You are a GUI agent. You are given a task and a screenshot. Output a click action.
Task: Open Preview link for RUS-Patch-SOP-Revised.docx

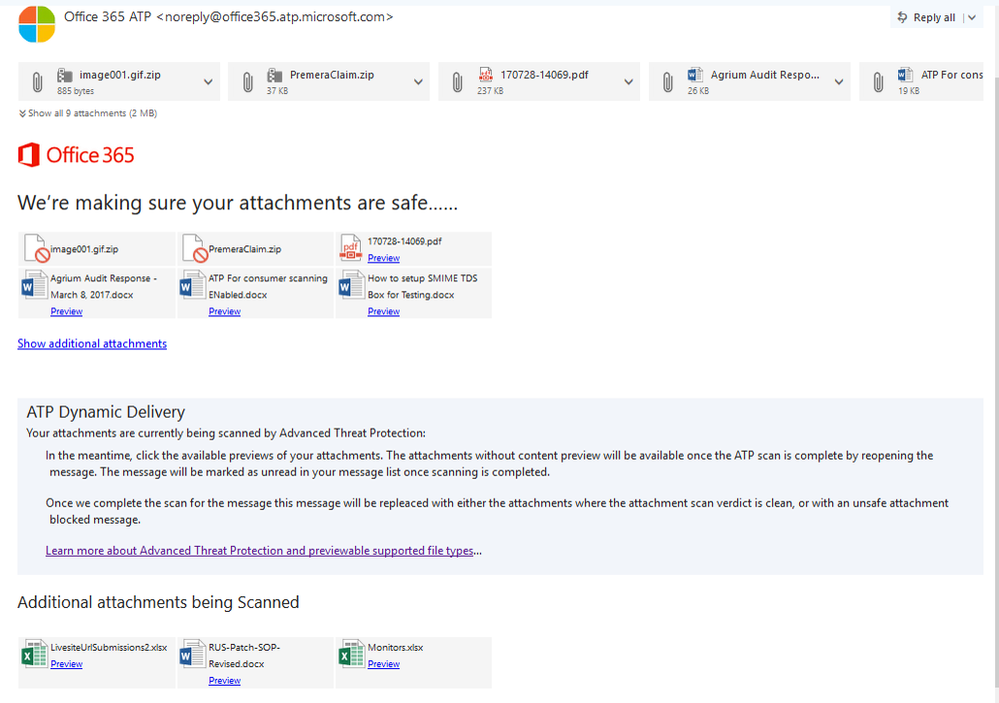pos(224,681)
